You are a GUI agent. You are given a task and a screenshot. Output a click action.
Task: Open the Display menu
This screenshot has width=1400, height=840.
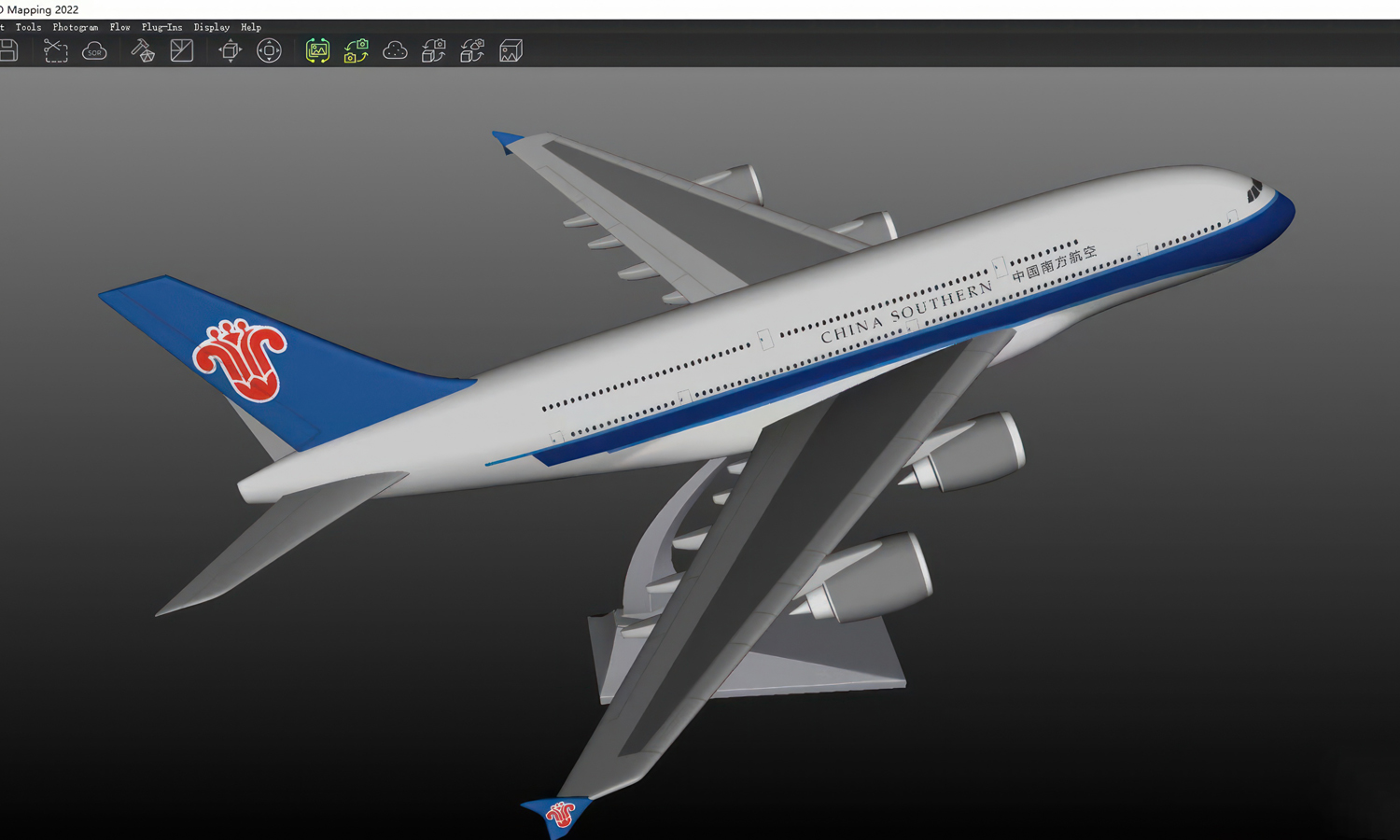click(x=211, y=27)
